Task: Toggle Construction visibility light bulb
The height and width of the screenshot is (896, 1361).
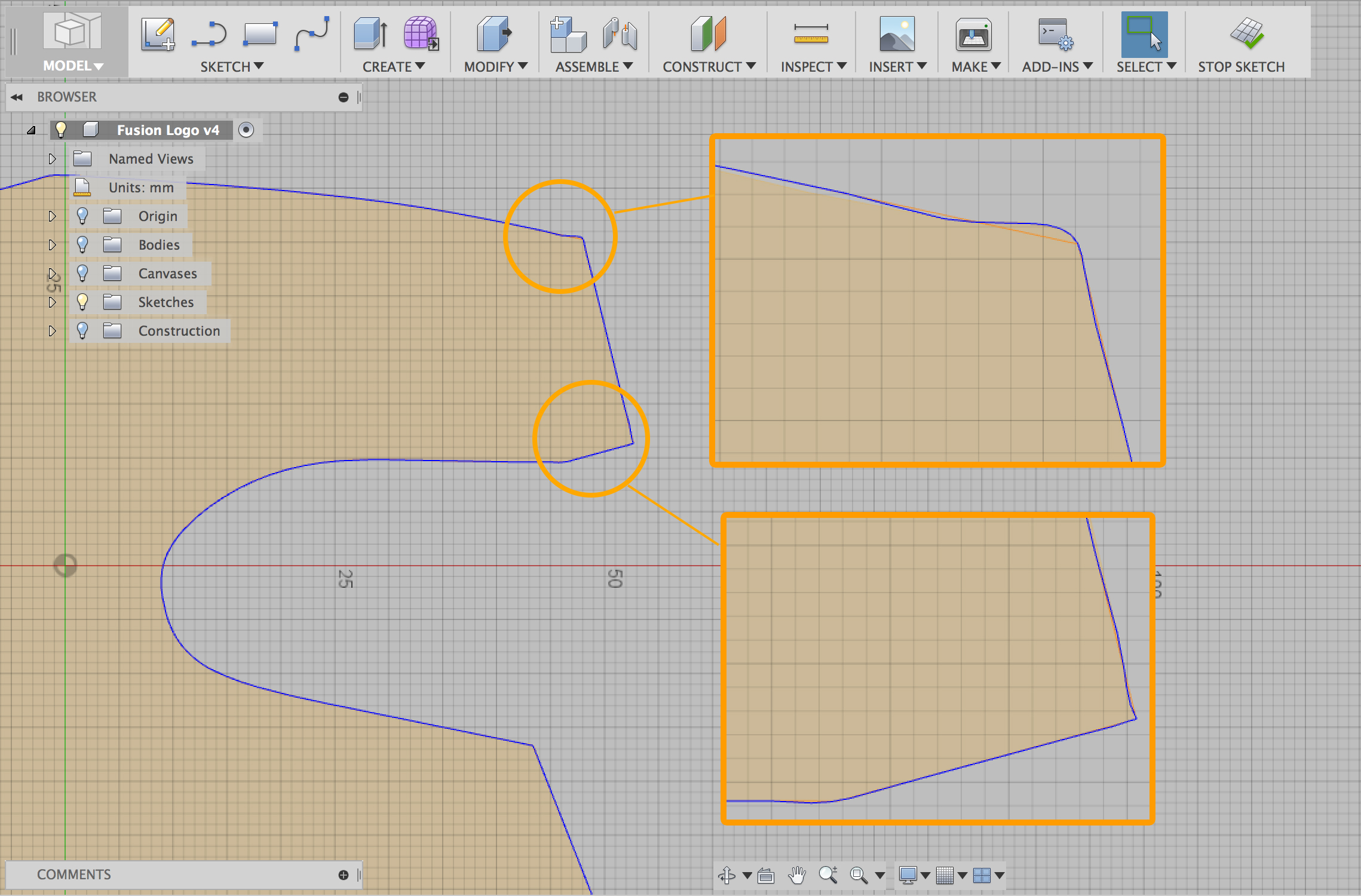Action: pyautogui.click(x=82, y=330)
